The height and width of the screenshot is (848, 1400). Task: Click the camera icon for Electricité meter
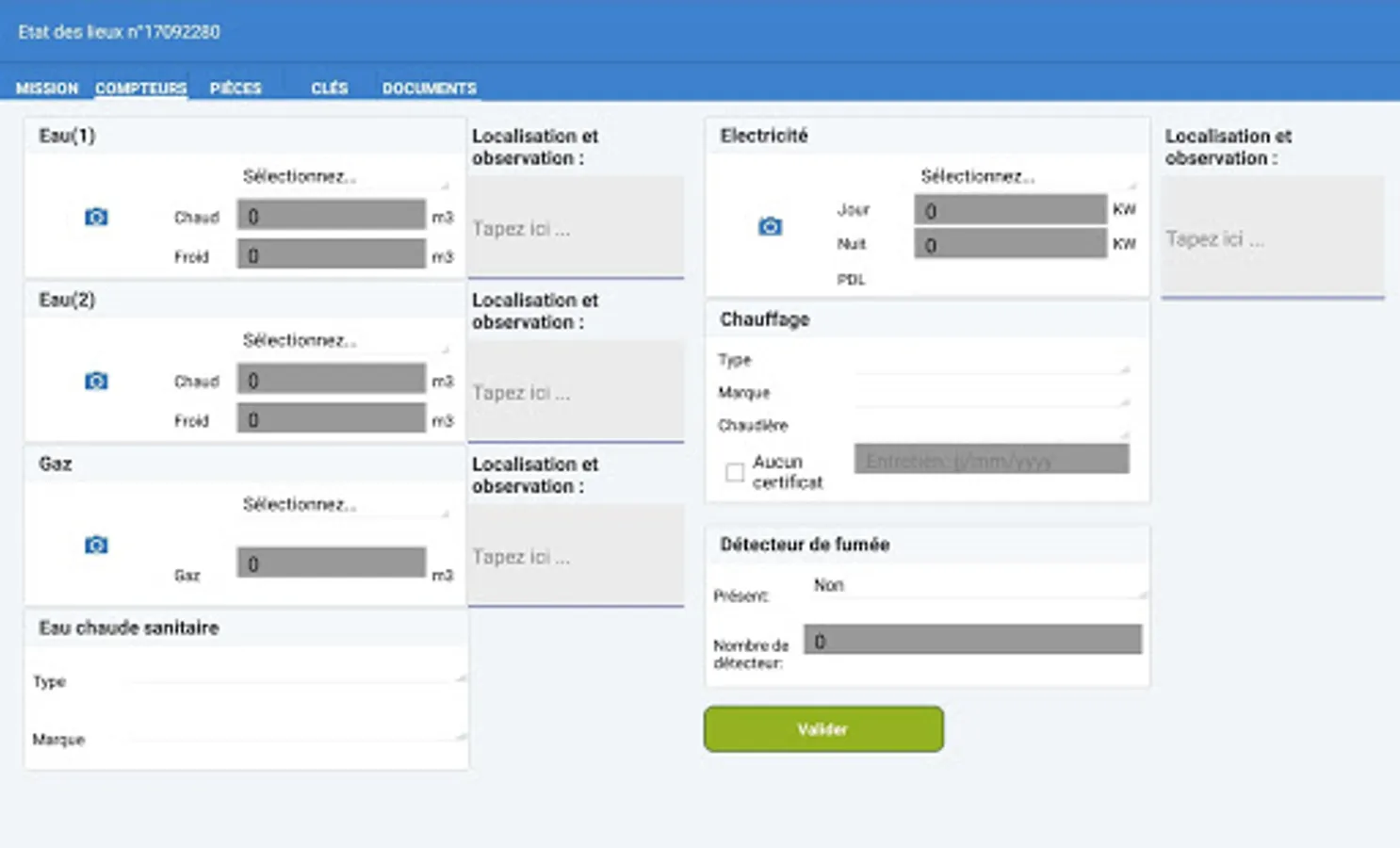click(x=771, y=226)
